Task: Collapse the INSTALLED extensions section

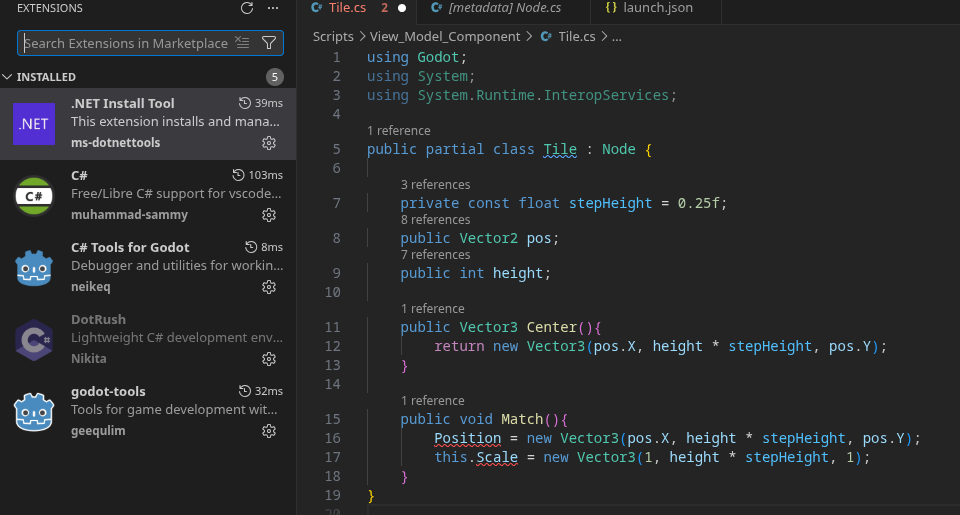Action: (x=8, y=77)
